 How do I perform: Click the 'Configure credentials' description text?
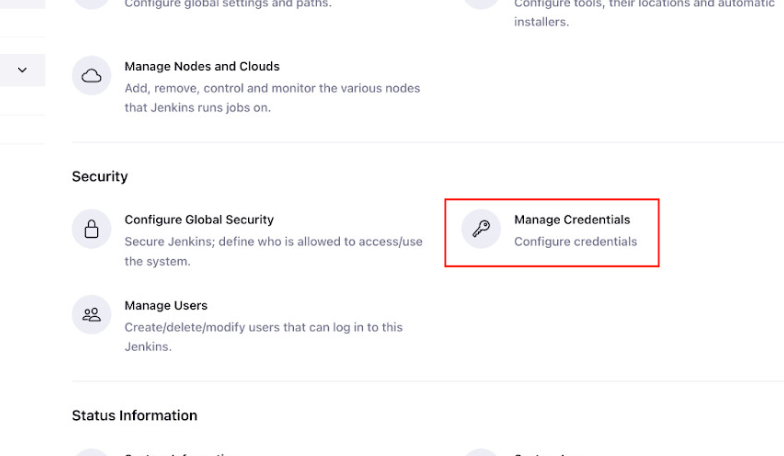click(575, 241)
